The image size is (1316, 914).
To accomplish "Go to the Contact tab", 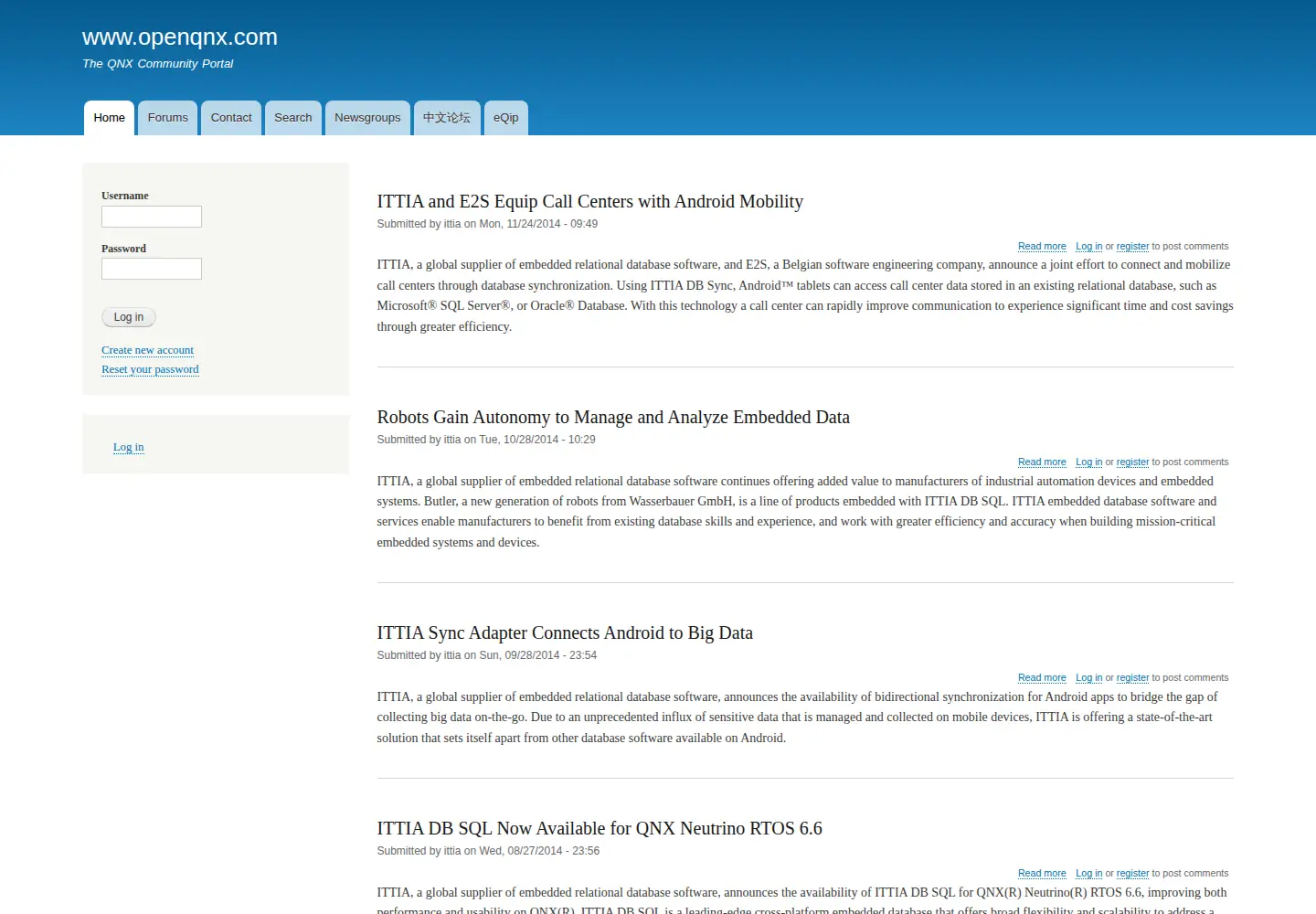I will click(231, 118).
